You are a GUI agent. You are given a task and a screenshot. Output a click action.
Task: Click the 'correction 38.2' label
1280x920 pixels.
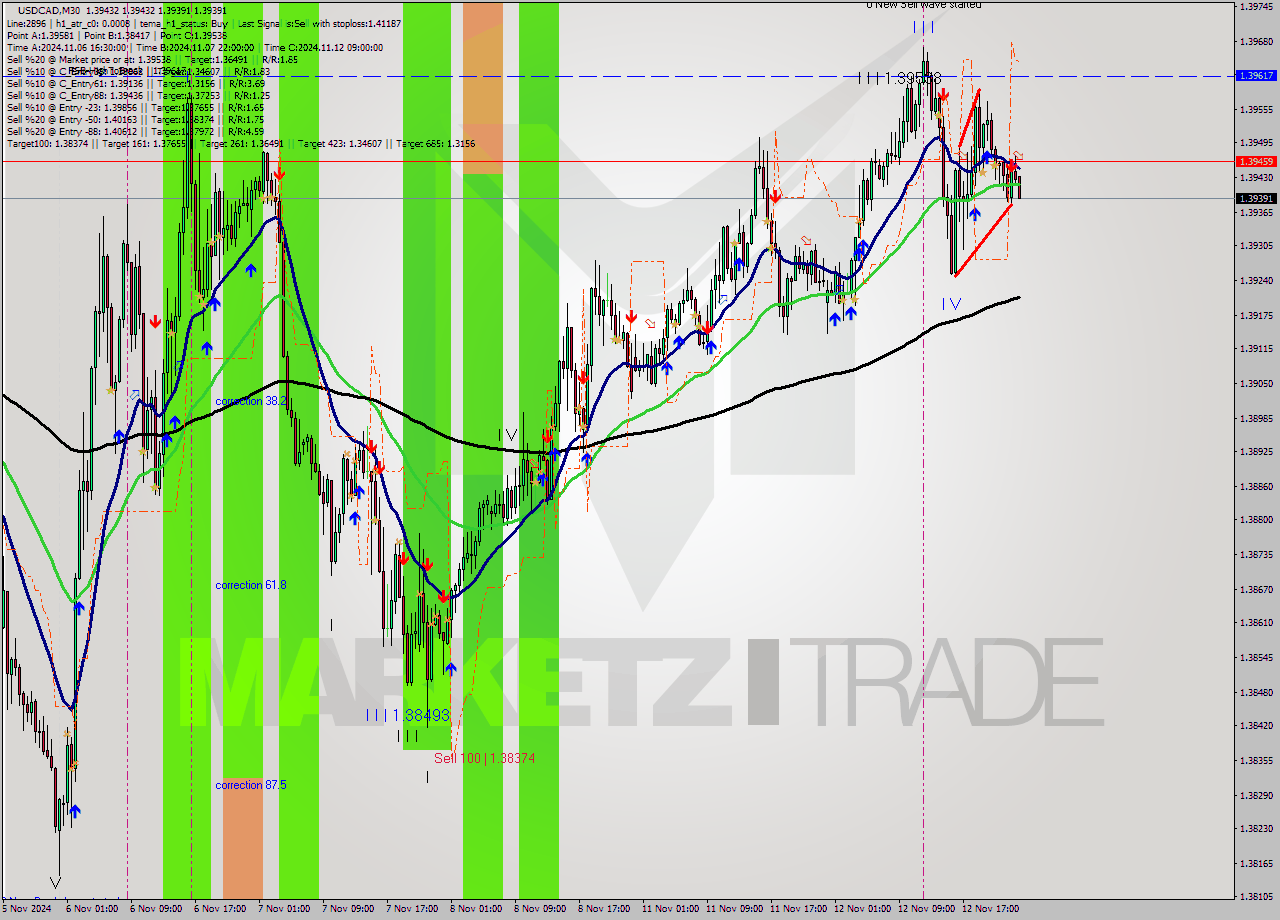251,401
